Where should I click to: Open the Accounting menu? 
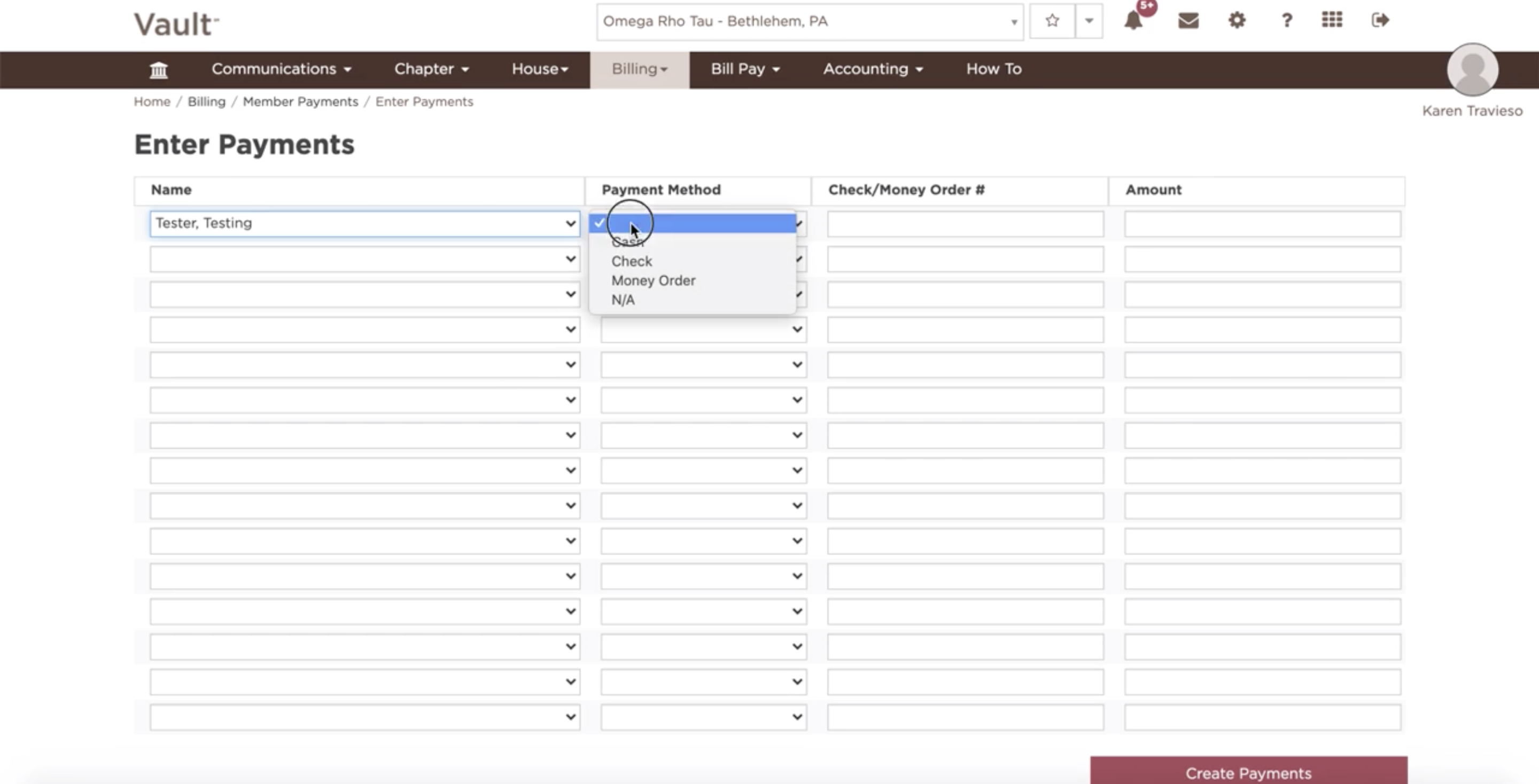pos(872,69)
